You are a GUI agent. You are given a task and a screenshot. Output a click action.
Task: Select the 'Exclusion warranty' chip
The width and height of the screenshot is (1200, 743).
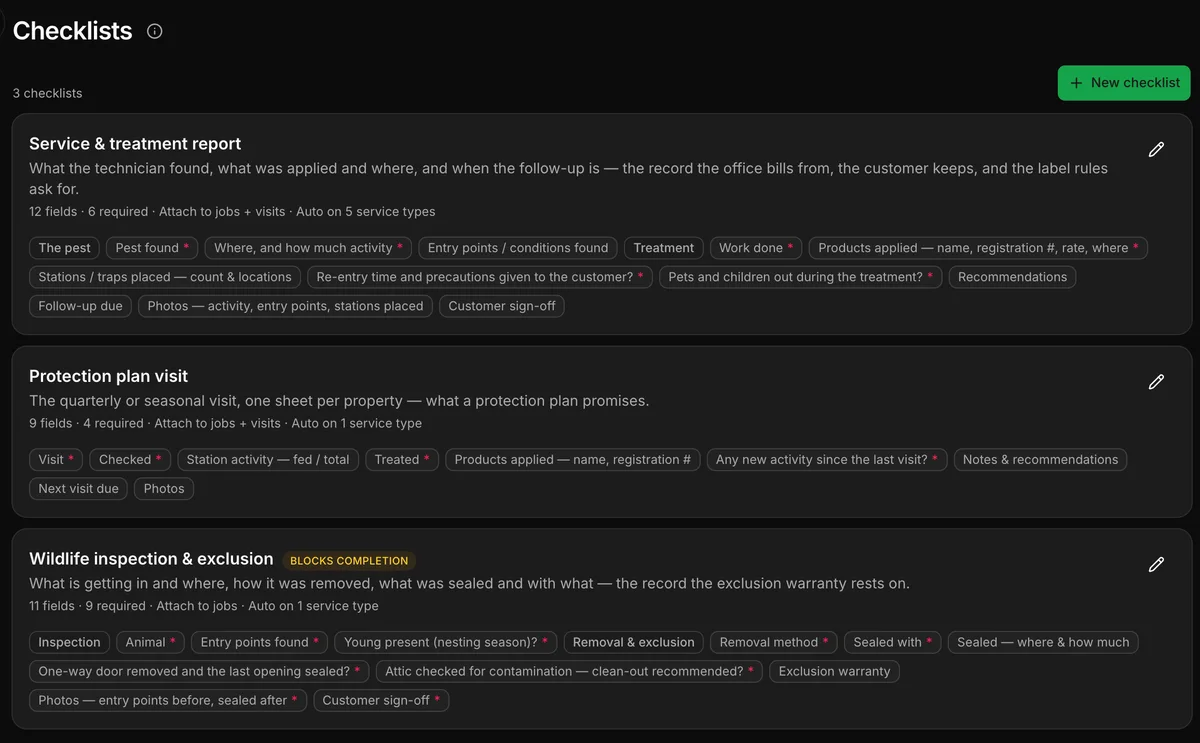(834, 671)
